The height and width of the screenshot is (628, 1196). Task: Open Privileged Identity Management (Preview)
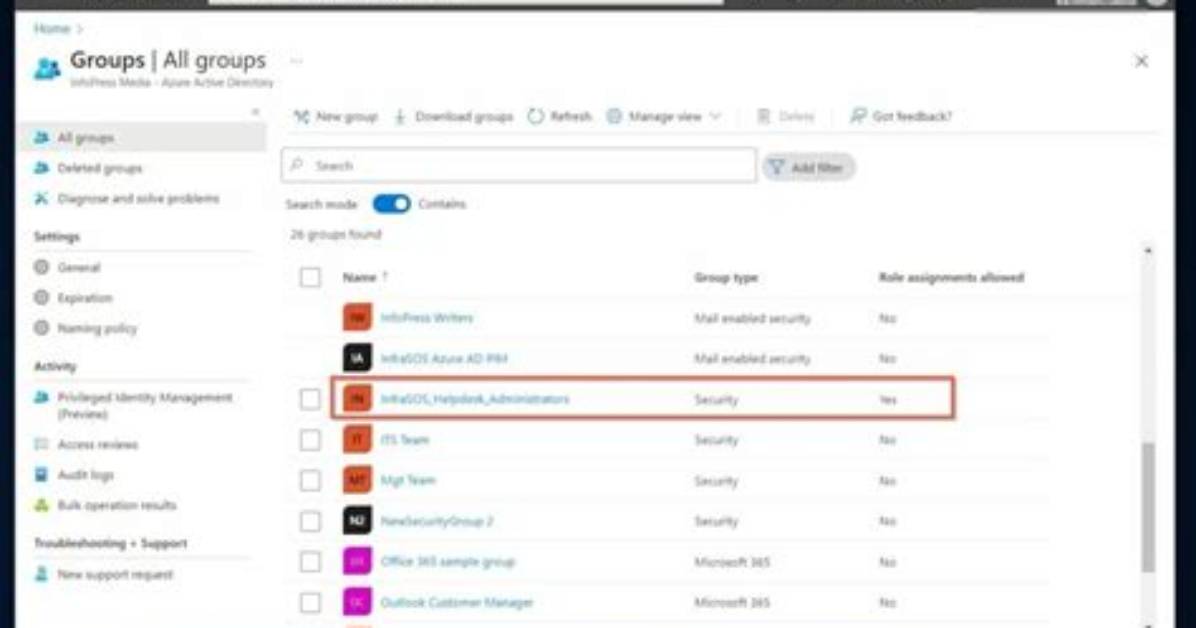145,405
